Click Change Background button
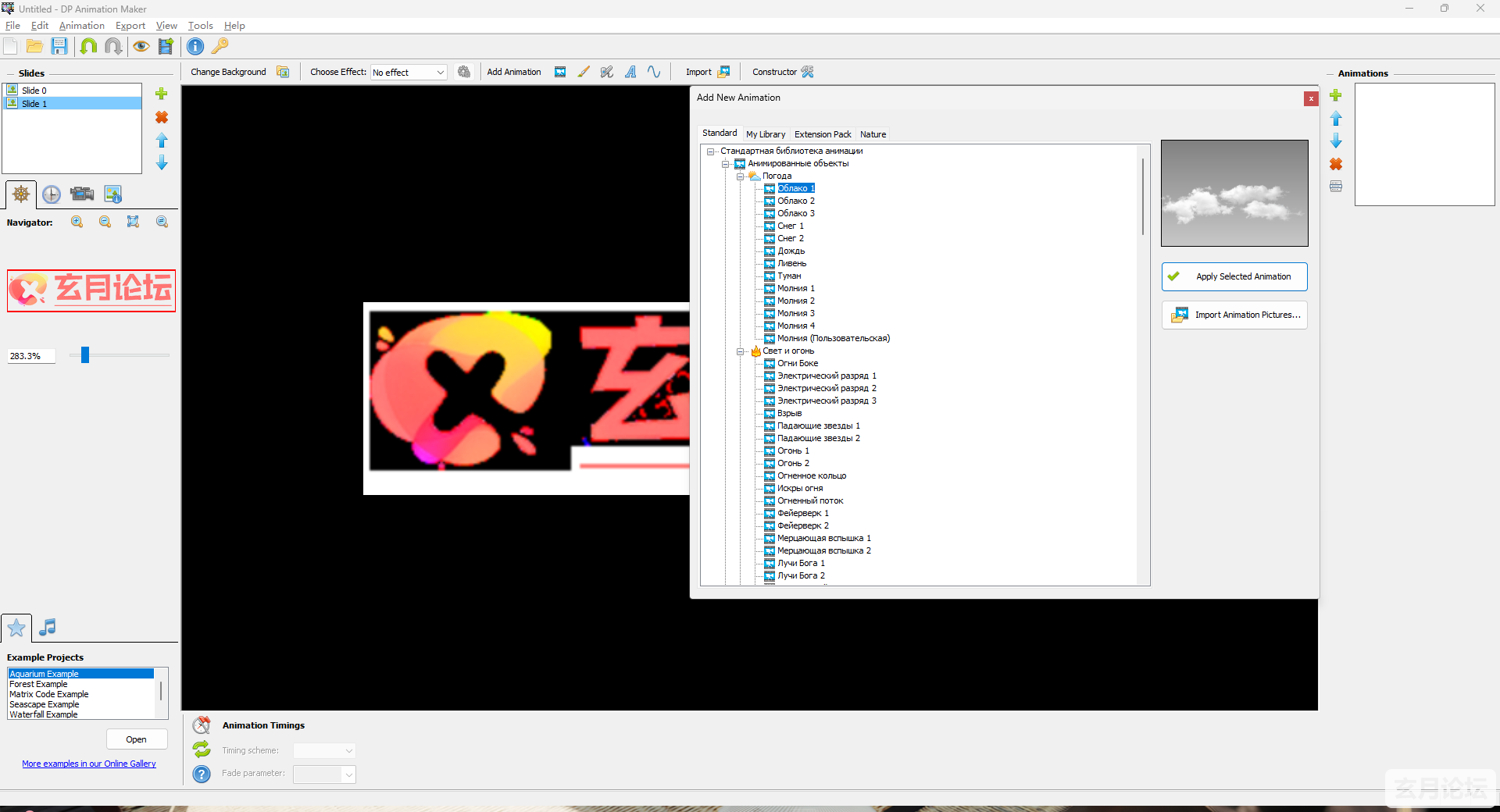Screen dimensions: 1500x812 pyautogui.click(x=228, y=72)
